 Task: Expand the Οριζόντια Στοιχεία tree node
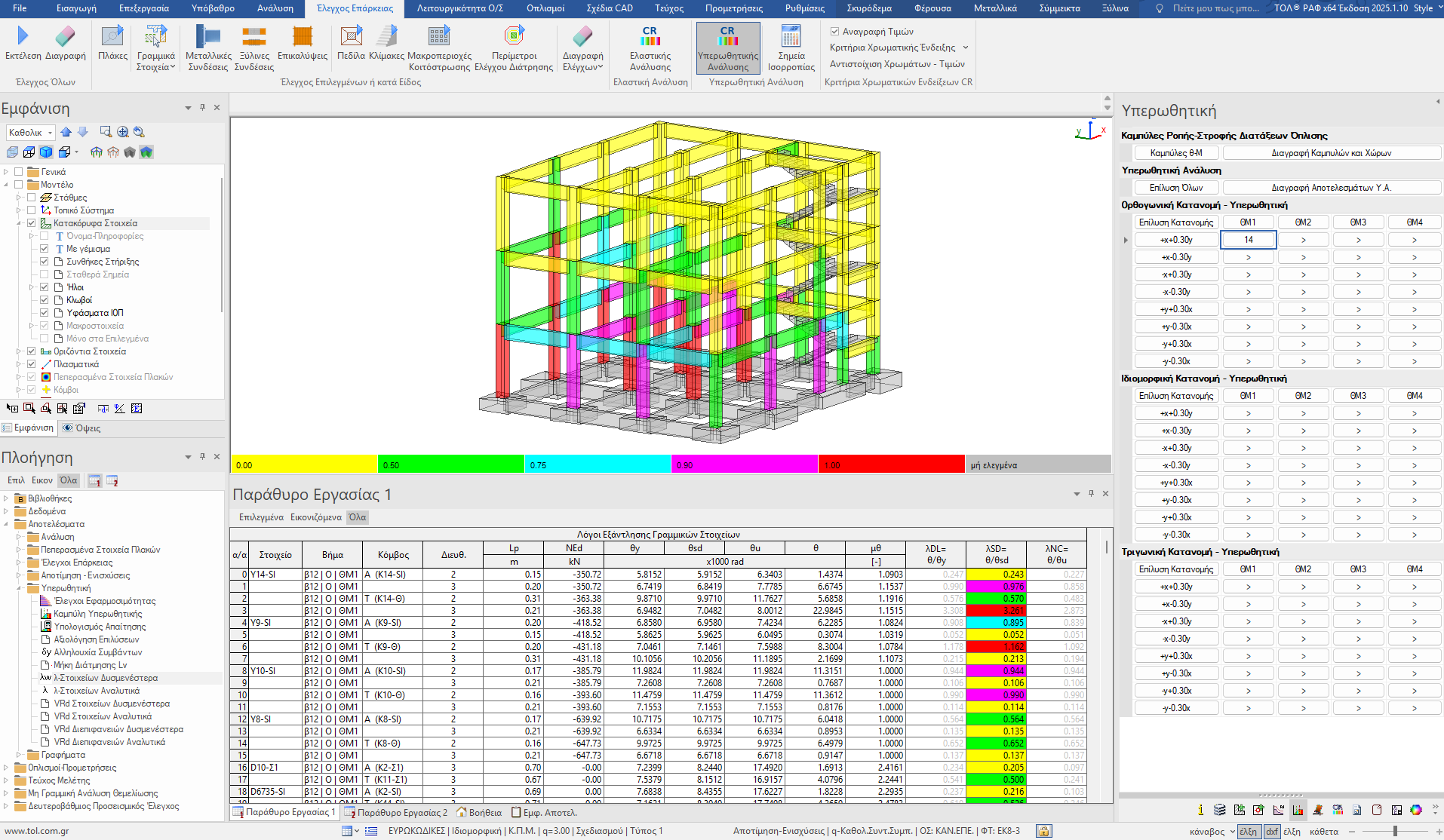(19, 351)
